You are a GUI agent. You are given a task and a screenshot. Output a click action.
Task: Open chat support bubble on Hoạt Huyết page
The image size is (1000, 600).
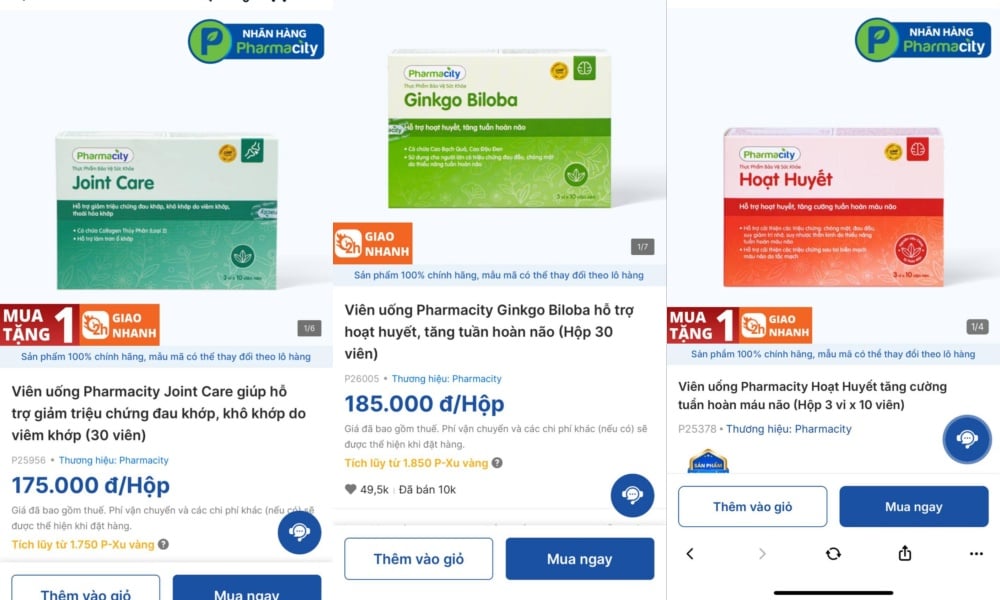[x=967, y=439]
